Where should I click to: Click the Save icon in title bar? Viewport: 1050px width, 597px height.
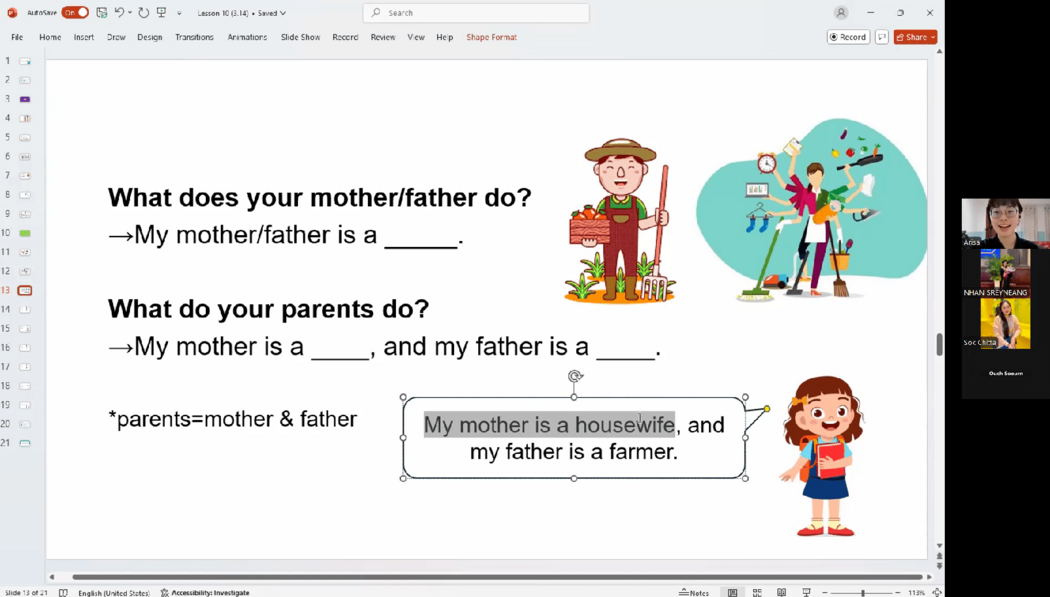tap(102, 13)
